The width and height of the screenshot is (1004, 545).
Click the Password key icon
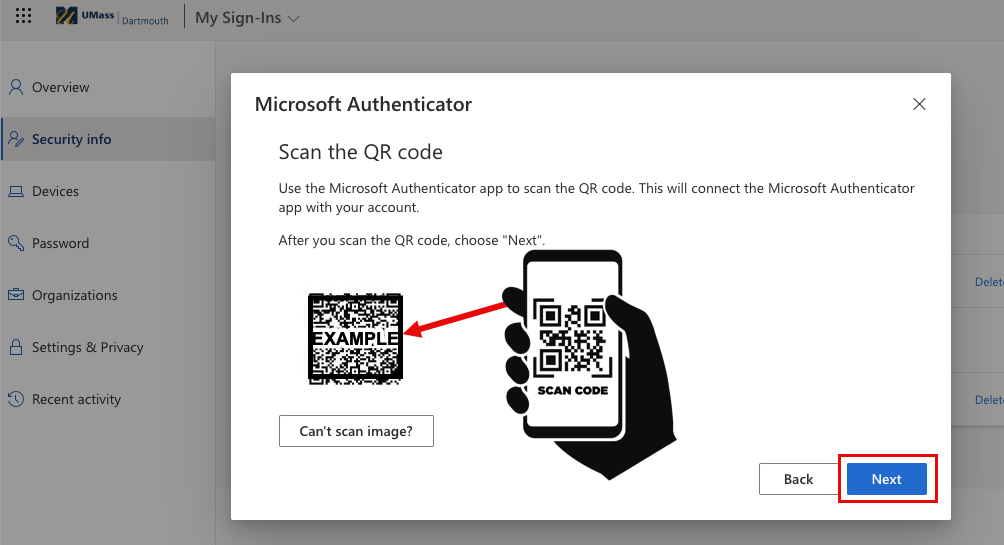pos(16,243)
